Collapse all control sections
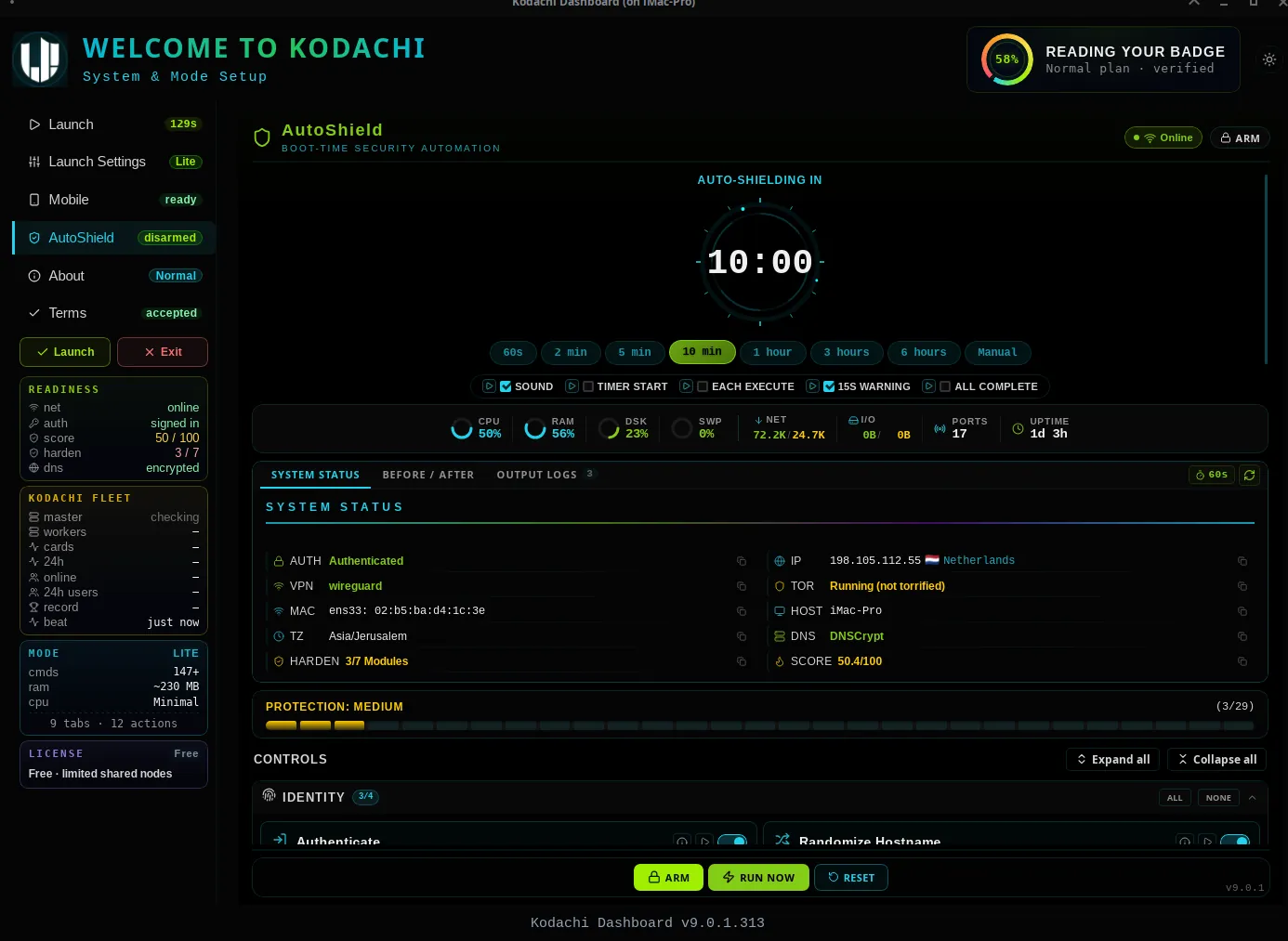The height and width of the screenshot is (941, 1288). (1216, 759)
